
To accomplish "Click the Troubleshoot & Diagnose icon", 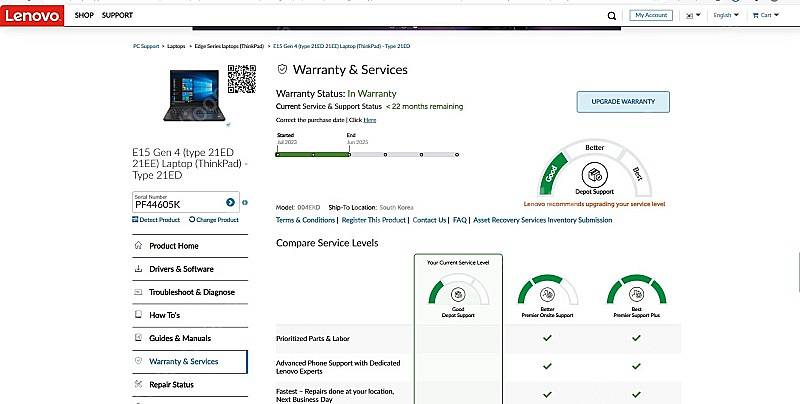I will coord(138,292).
